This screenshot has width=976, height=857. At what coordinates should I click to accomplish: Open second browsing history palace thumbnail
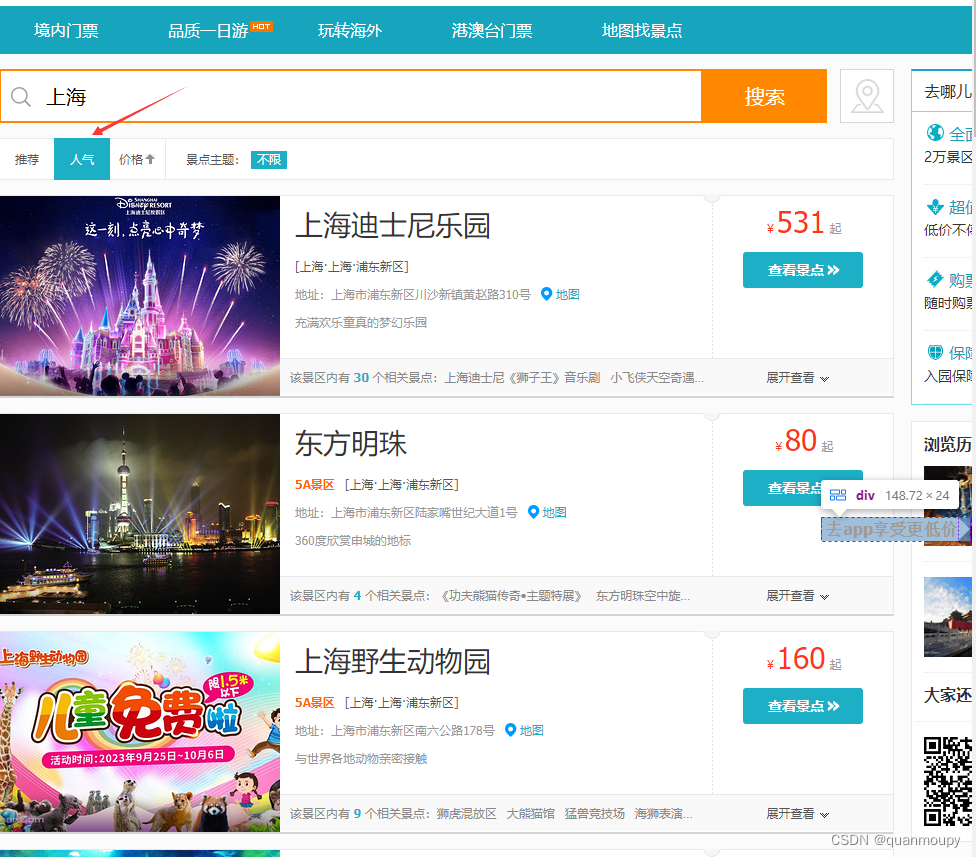tap(947, 617)
